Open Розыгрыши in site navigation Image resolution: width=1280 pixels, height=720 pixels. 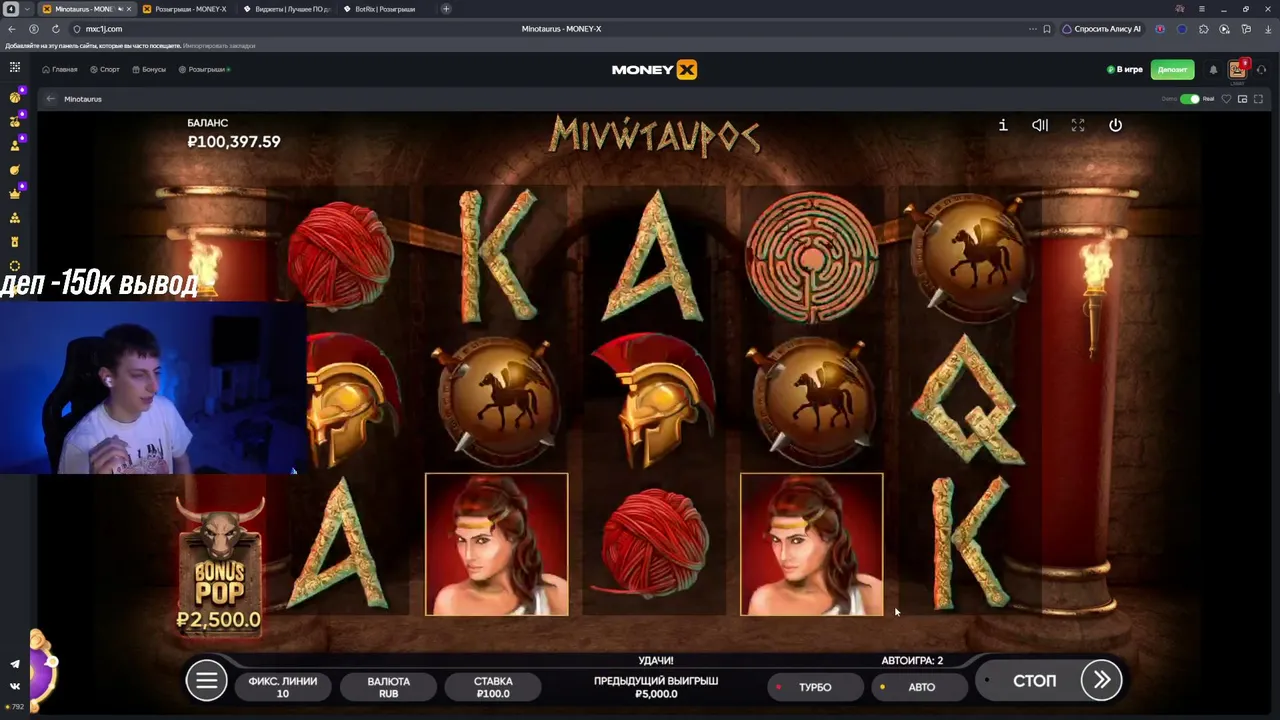[204, 70]
